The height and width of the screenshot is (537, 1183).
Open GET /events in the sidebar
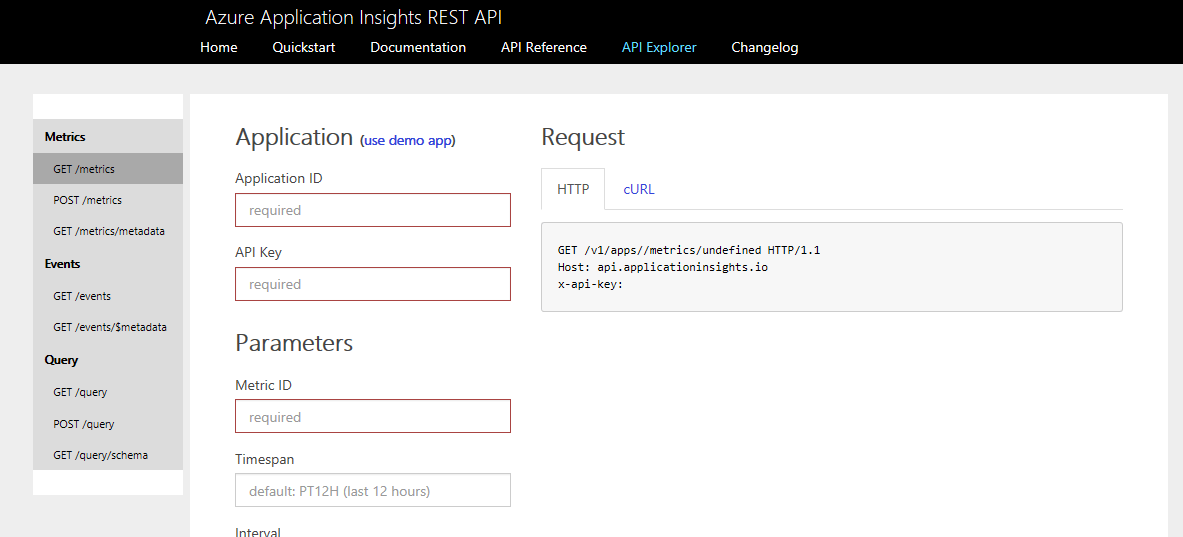point(108,296)
